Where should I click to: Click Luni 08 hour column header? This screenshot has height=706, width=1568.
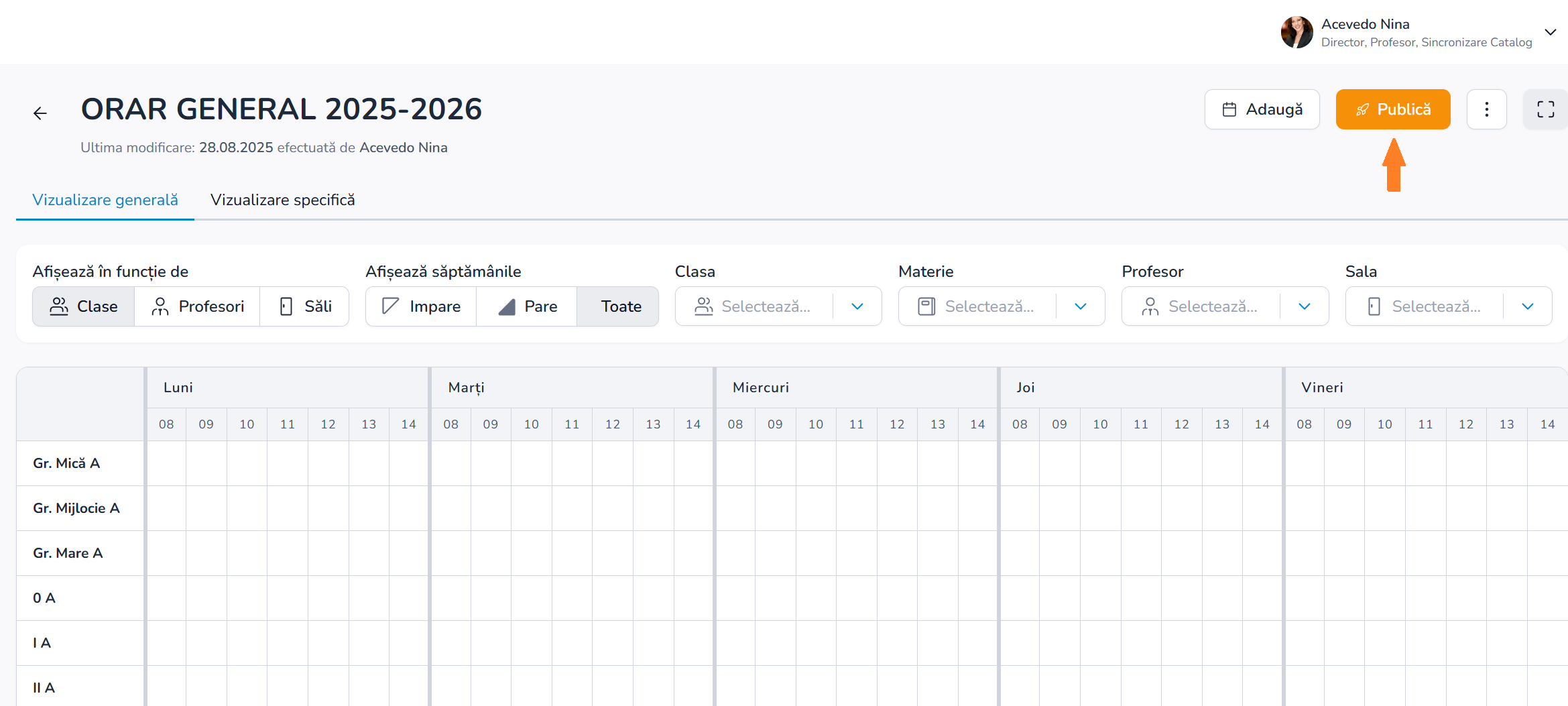(x=166, y=424)
